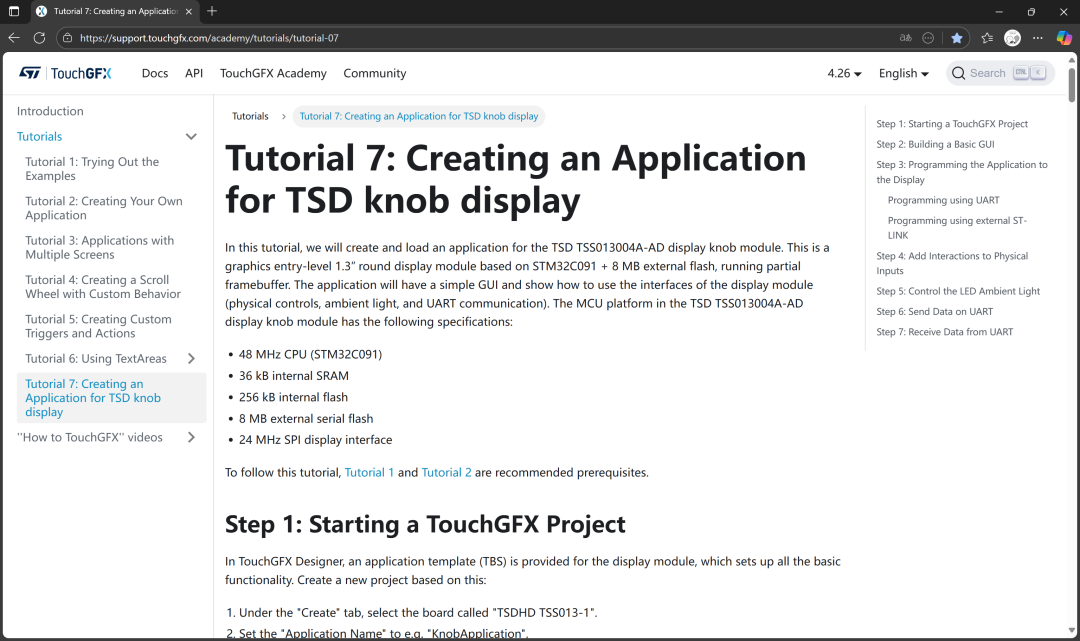Viewport: 1080px width, 641px height.
Task: Jump to Step 5: Control the LED Ambient Light
Action: [x=958, y=291]
